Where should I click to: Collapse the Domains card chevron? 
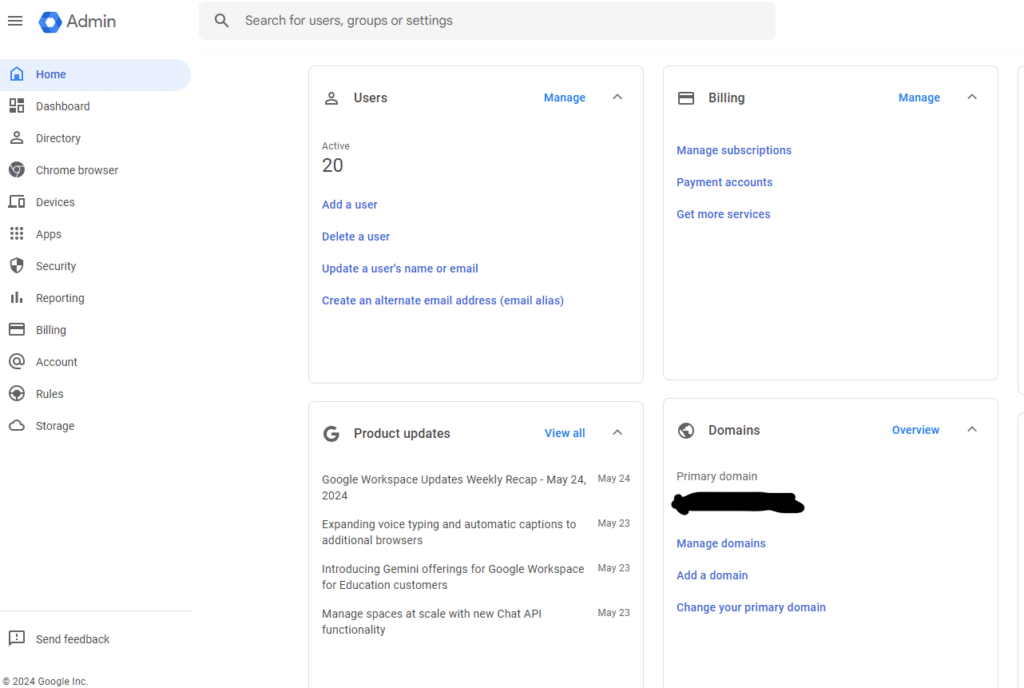point(972,430)
